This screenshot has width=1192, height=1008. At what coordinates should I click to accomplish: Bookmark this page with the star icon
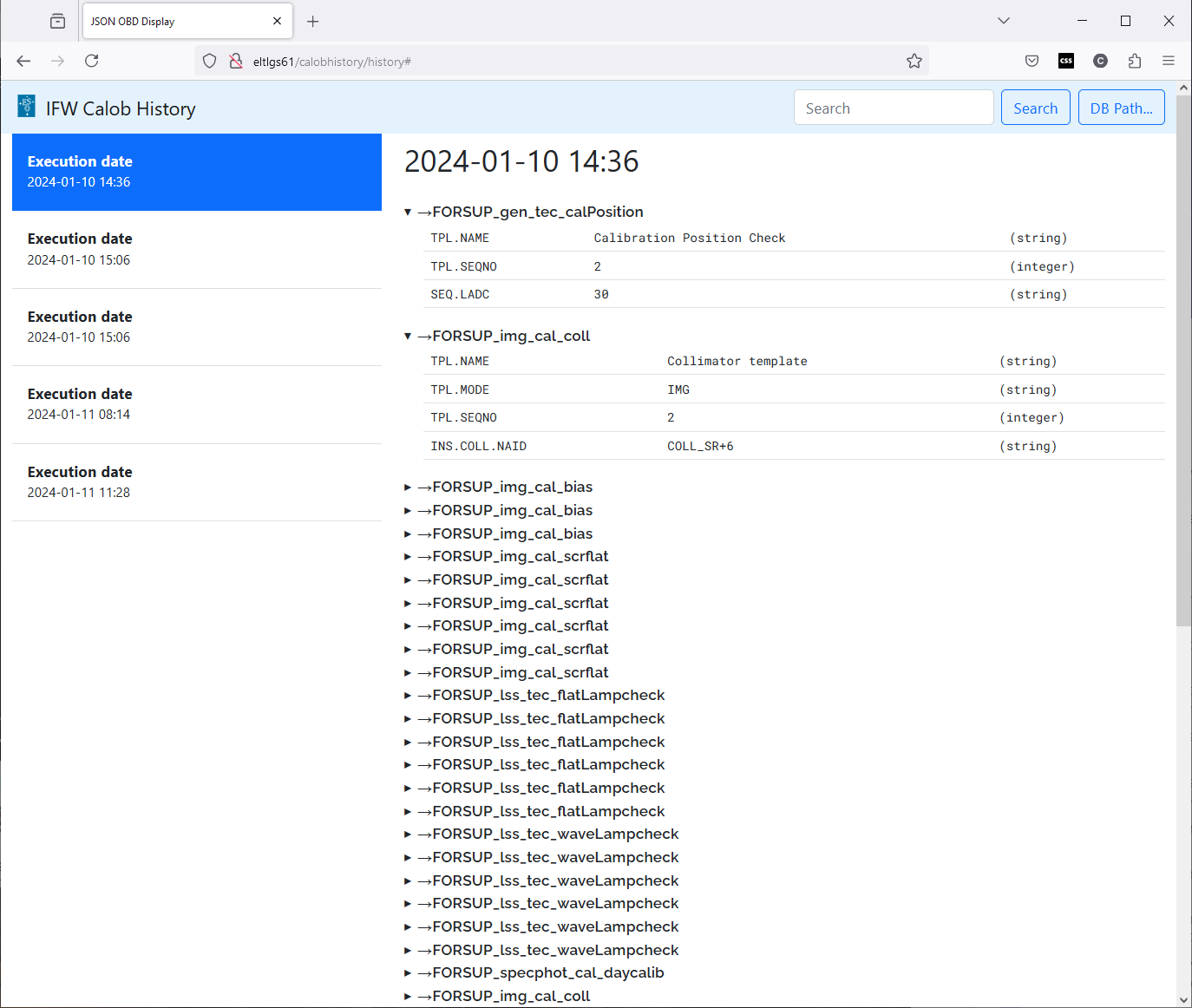pyautogui.click(x=914, y=61)
